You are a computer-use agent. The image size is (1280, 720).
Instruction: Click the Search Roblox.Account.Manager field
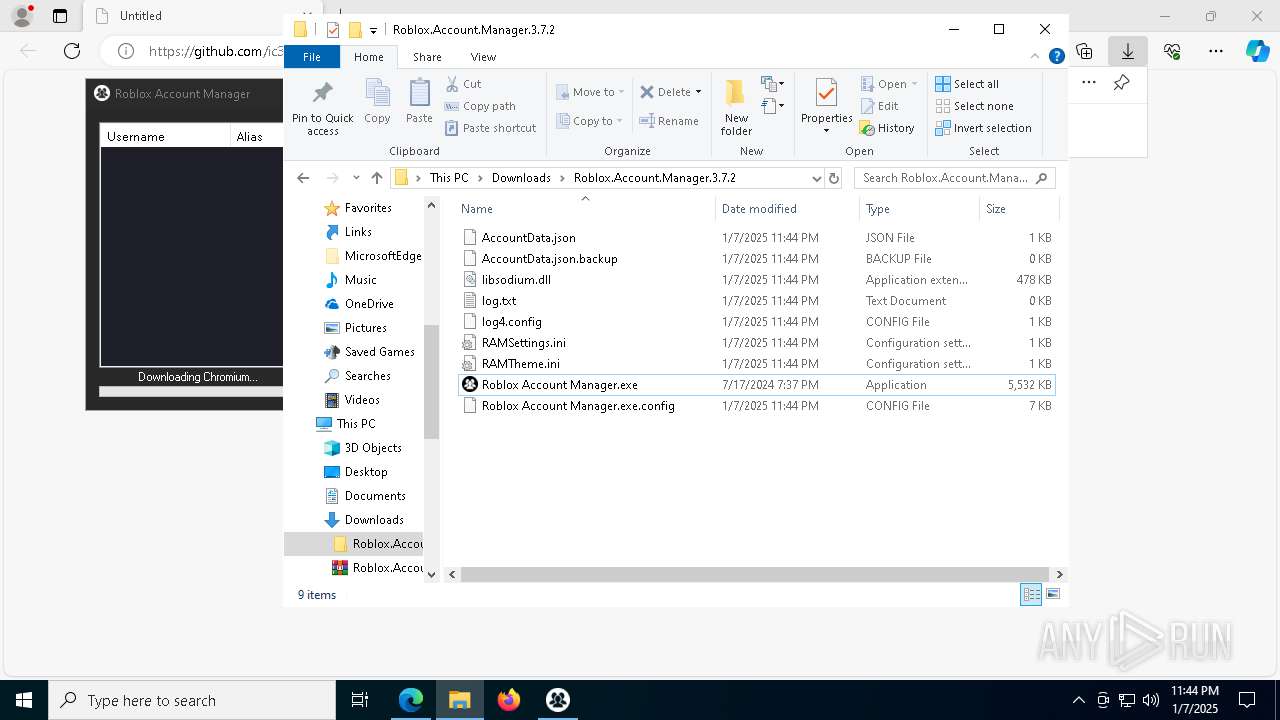(x=954, y=178)
